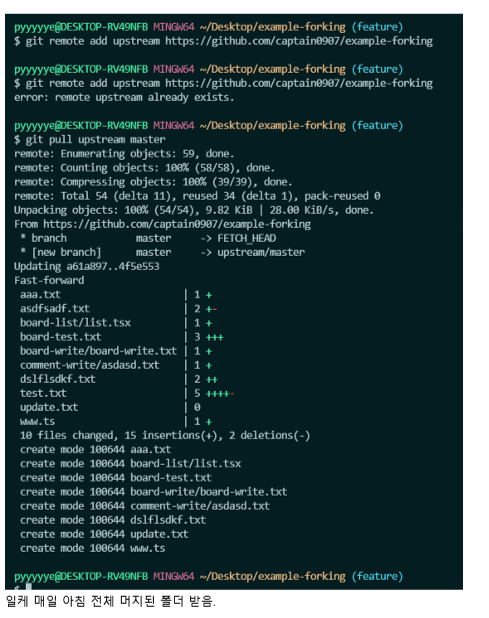The image size is (489, 618).
Task: Click the www.ts diffstat entry
Action: click(37, 422)
